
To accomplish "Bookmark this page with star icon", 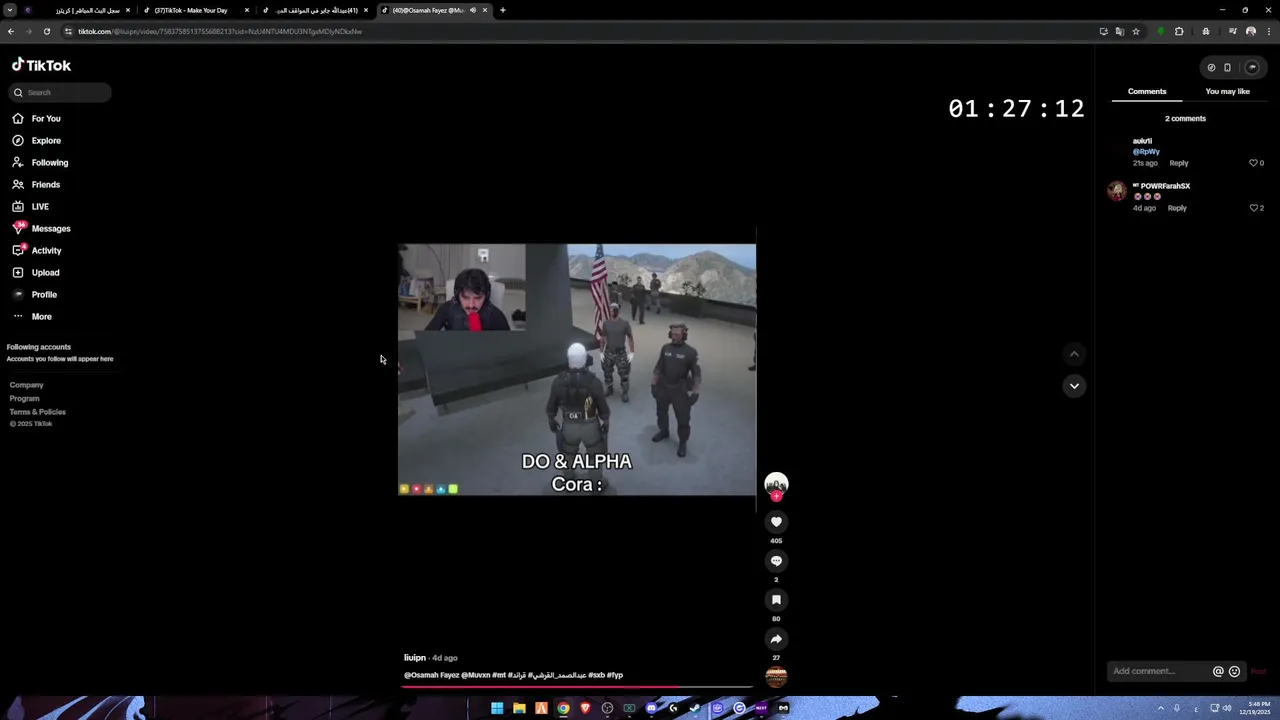I will tap(1136, 31).
